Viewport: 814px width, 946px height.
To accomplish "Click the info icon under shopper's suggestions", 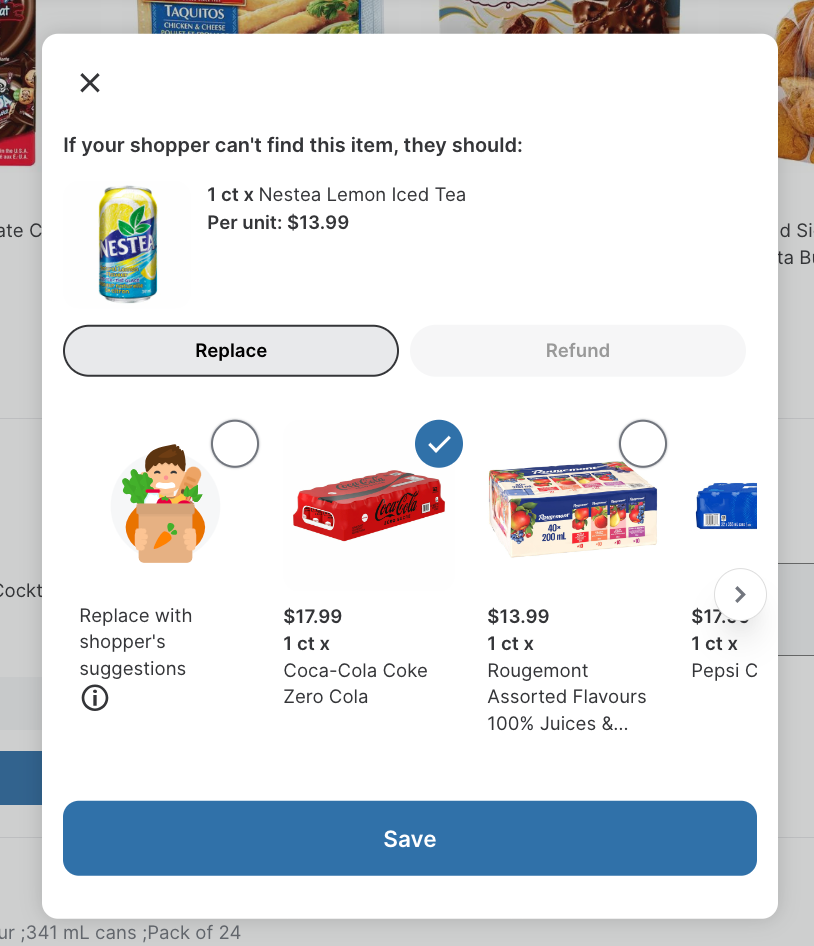I will (95, 698).
